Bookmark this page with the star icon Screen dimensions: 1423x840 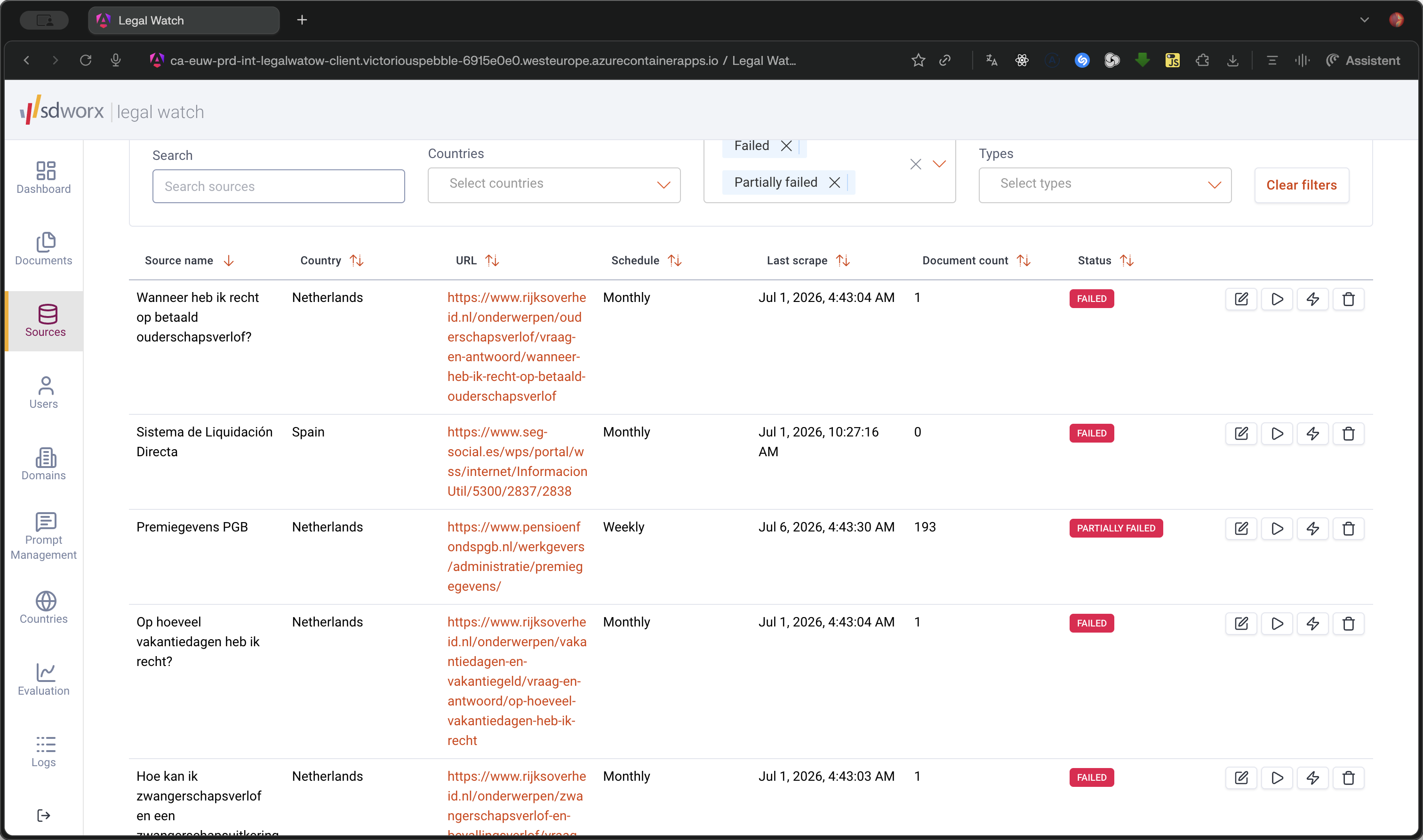[x=918, y=60]
